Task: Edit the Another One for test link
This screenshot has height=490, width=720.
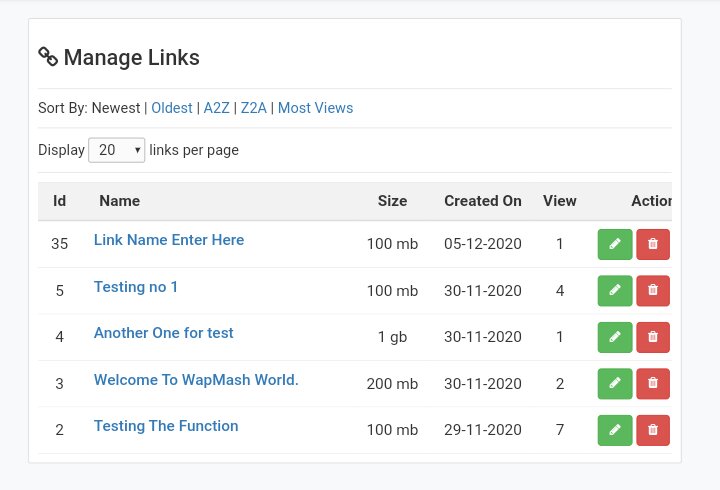Action: click(615, 337)
